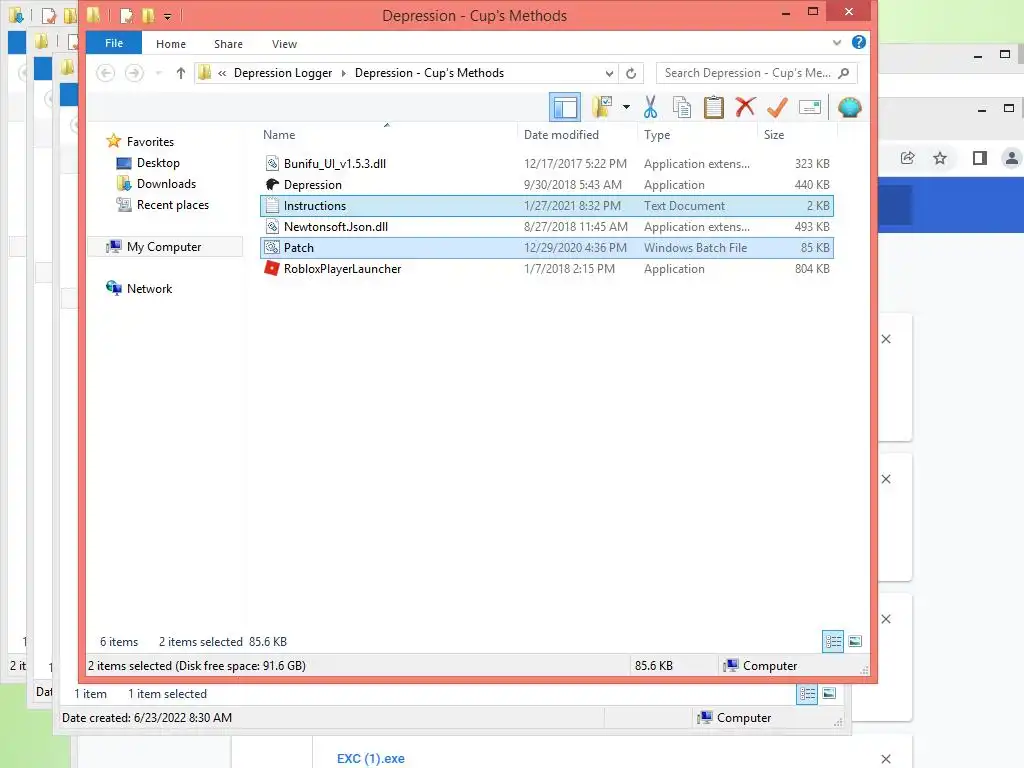Image resolution: width=1024 pixels, height=768 pixels.
Task: Click Windows Batch File type cell
Action: coord(696,248)
